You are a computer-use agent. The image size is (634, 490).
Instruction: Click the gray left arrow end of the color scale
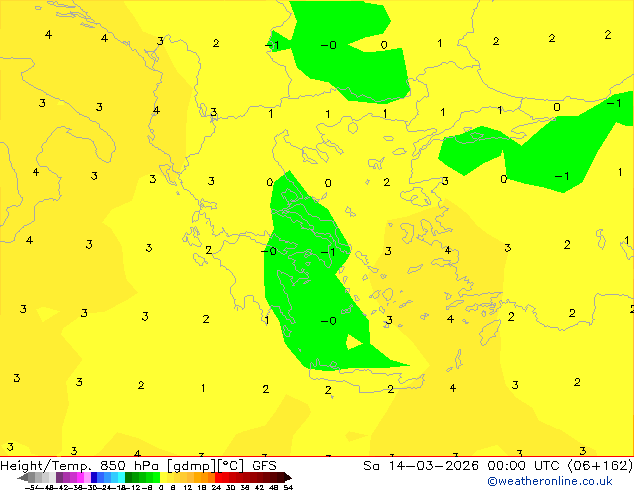(23, 477)
